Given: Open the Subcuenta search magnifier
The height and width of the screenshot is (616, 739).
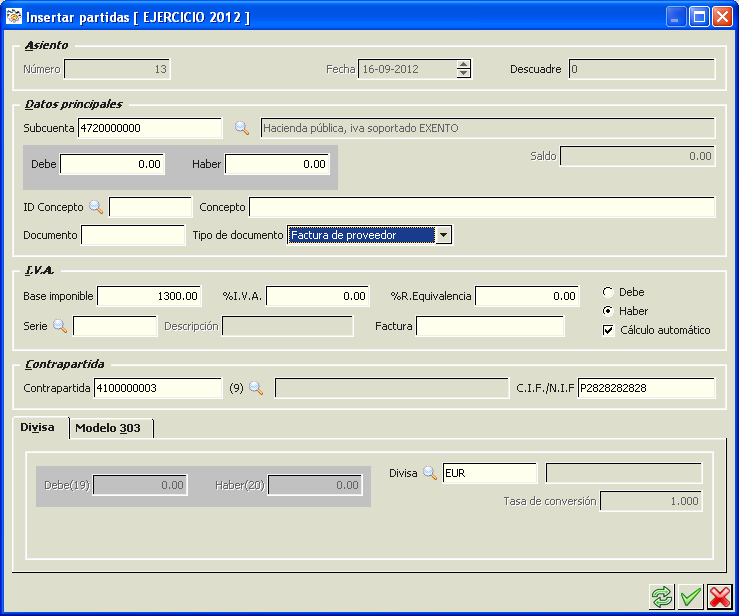Looking at the screenshot, I should coord(242,128).
